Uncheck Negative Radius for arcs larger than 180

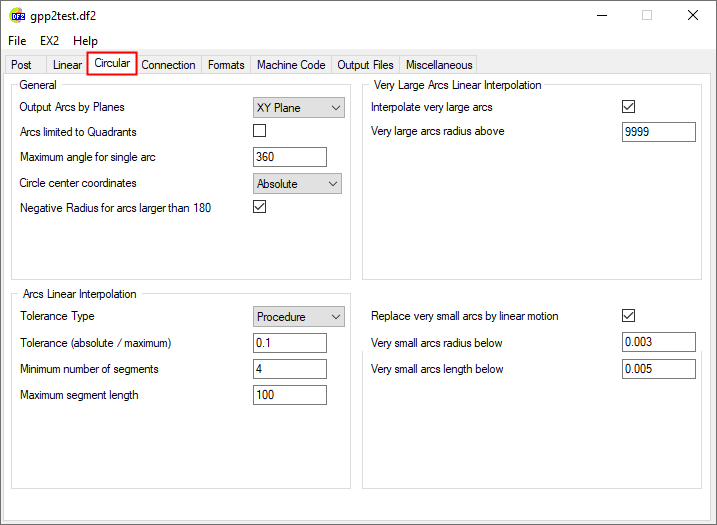click(260, 207)
